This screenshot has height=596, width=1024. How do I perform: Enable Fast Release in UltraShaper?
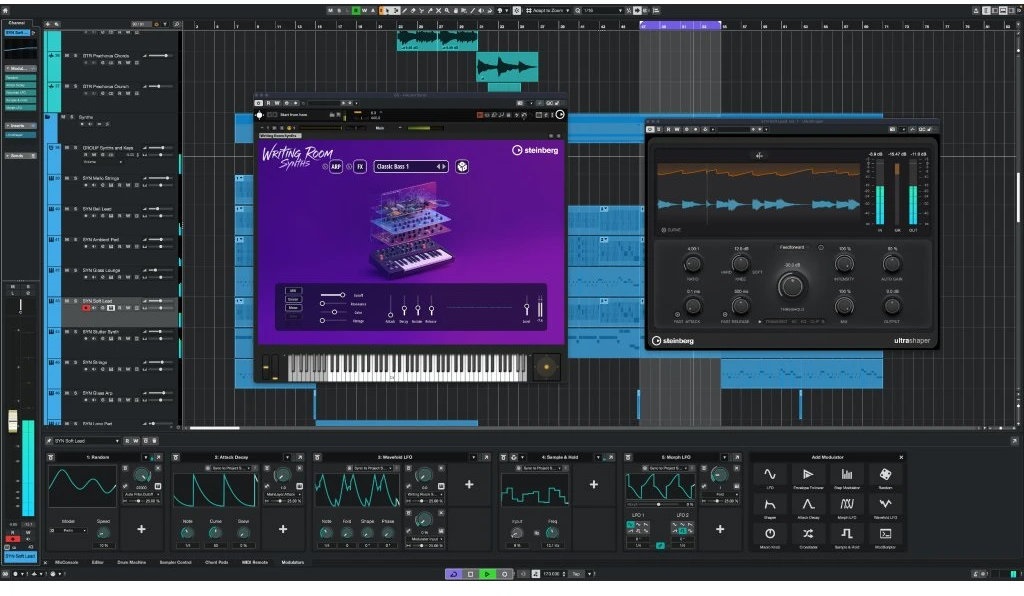coord(725,314)
